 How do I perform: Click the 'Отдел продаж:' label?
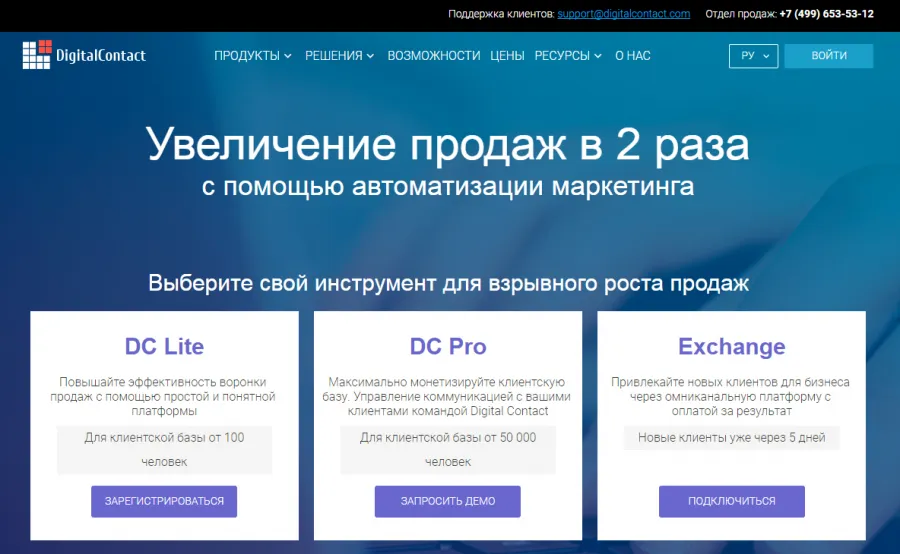(740, 14)
